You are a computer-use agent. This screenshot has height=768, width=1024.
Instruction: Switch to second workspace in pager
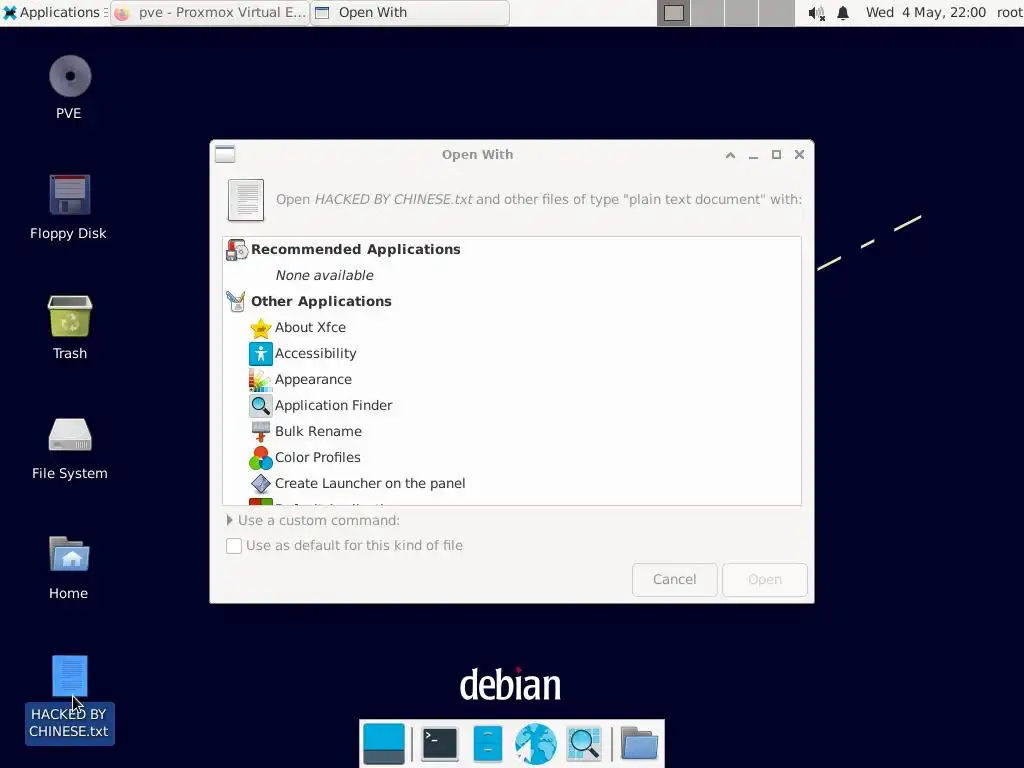click(x=707, y=13)
